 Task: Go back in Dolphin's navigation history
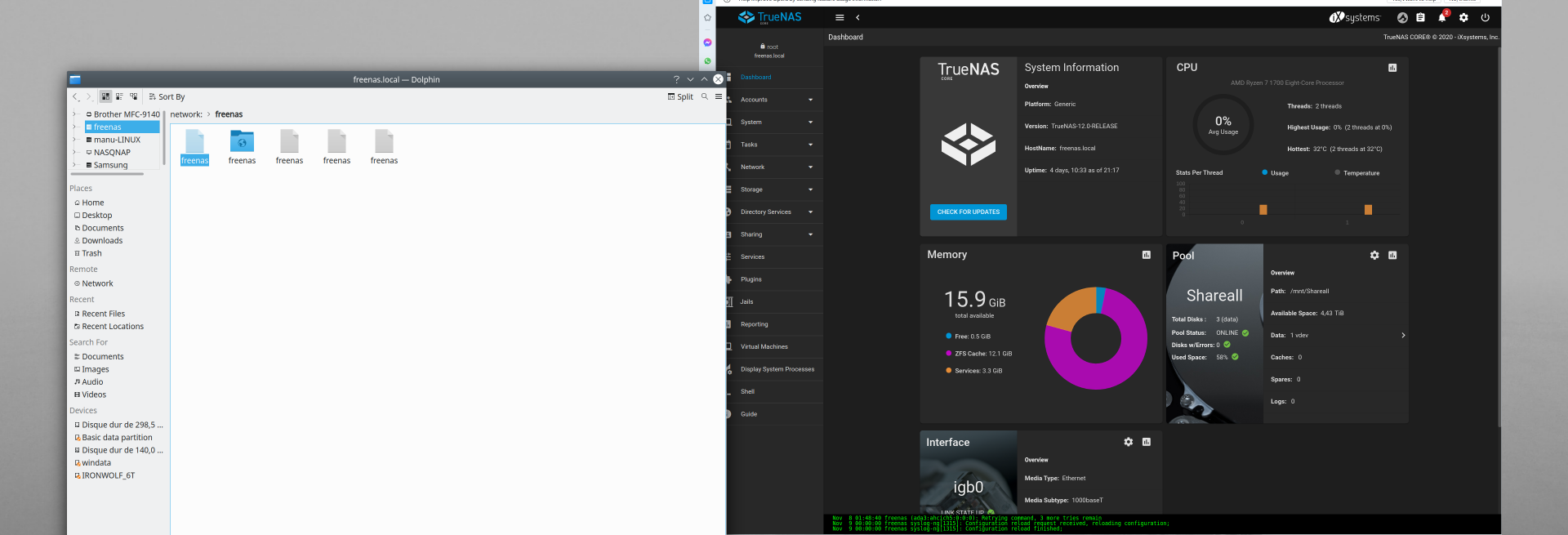76,96
